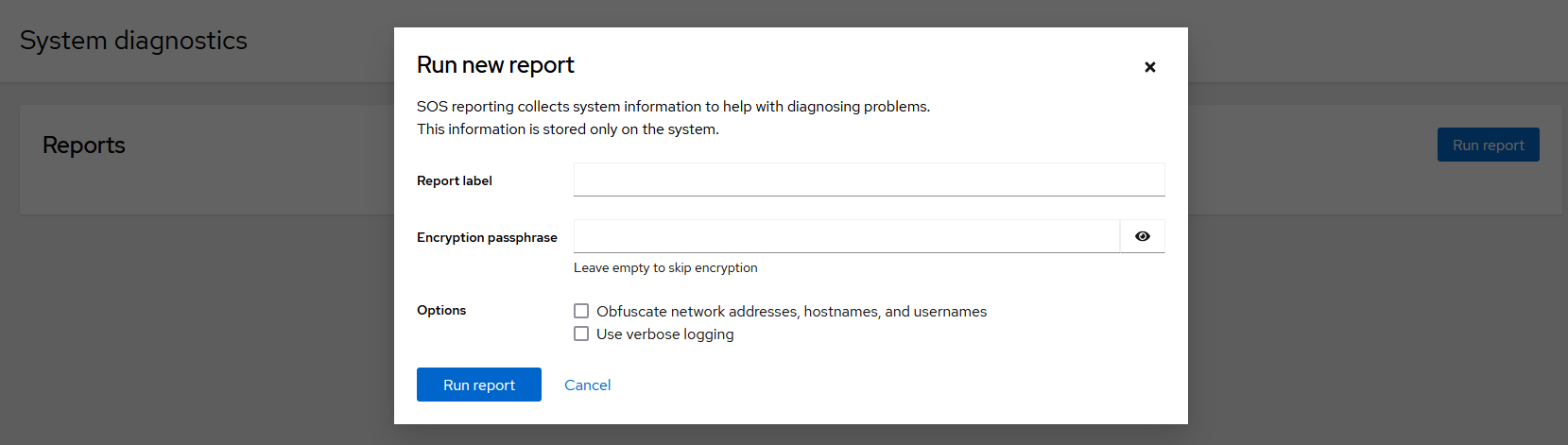Viewport: 1568px width, 445px height.
Task: Click the 'System diagnostics' page heading
Action: tap(133, 41)
